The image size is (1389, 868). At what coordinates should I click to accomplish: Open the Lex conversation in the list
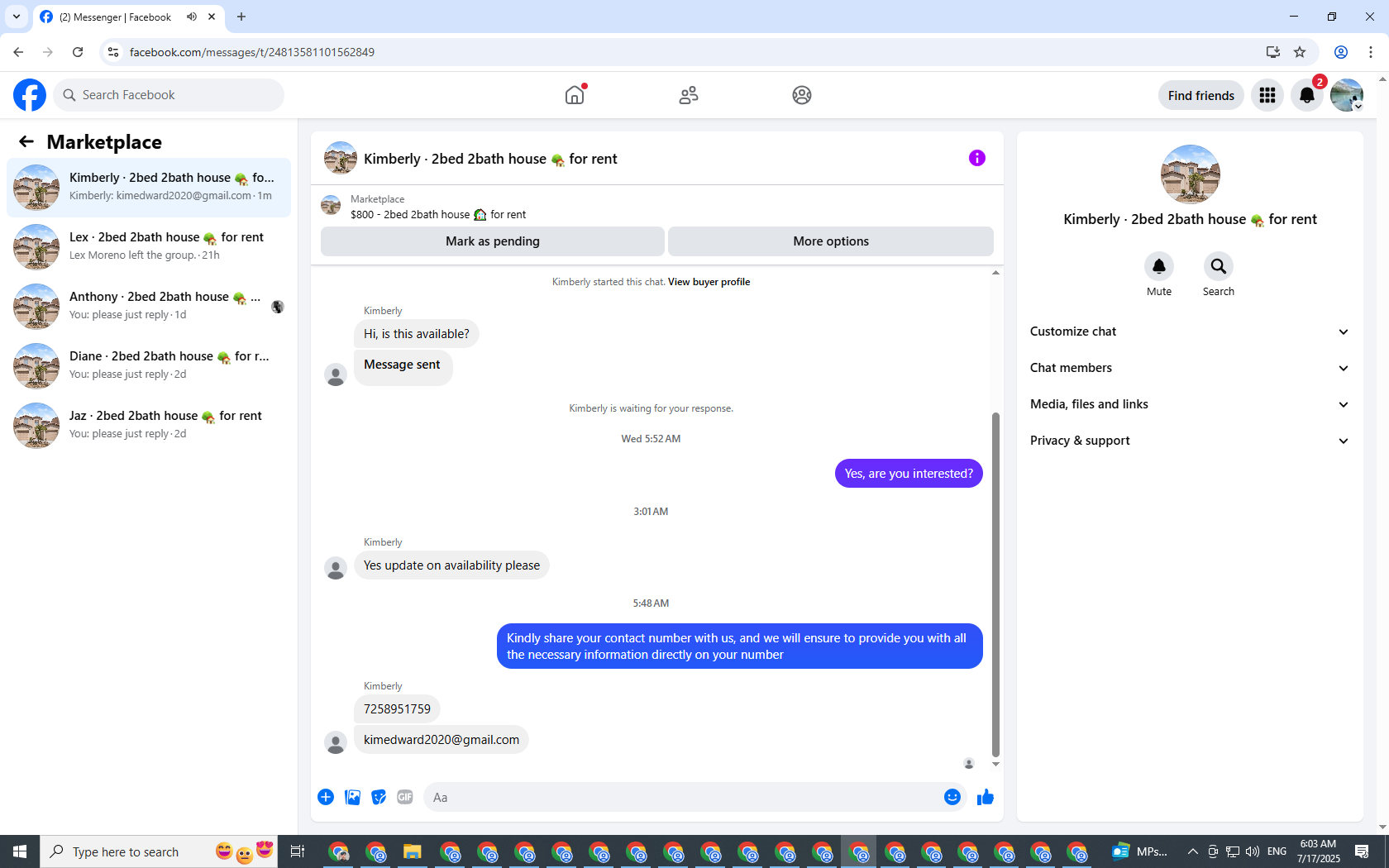pos(149,247)
